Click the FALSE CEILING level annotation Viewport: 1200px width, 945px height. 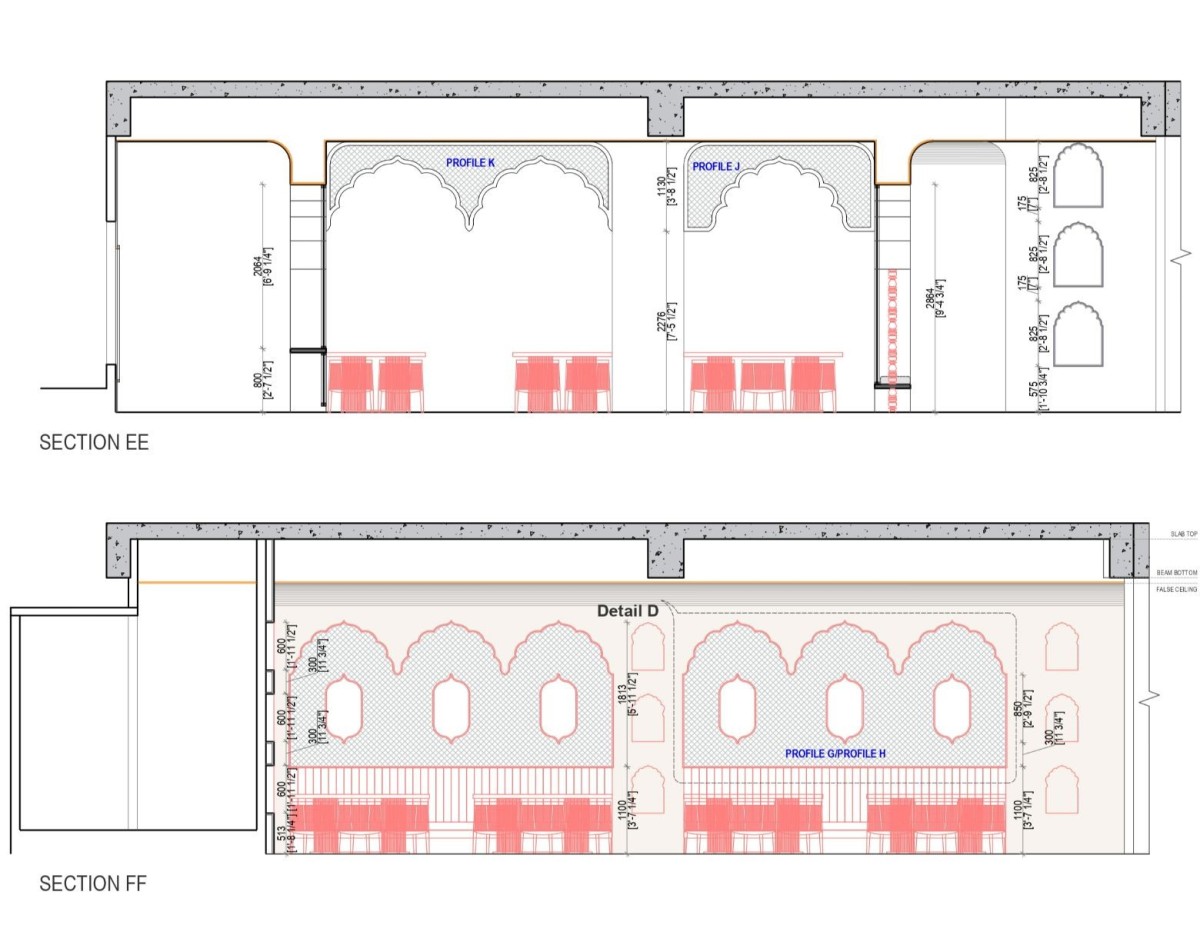1177,590
